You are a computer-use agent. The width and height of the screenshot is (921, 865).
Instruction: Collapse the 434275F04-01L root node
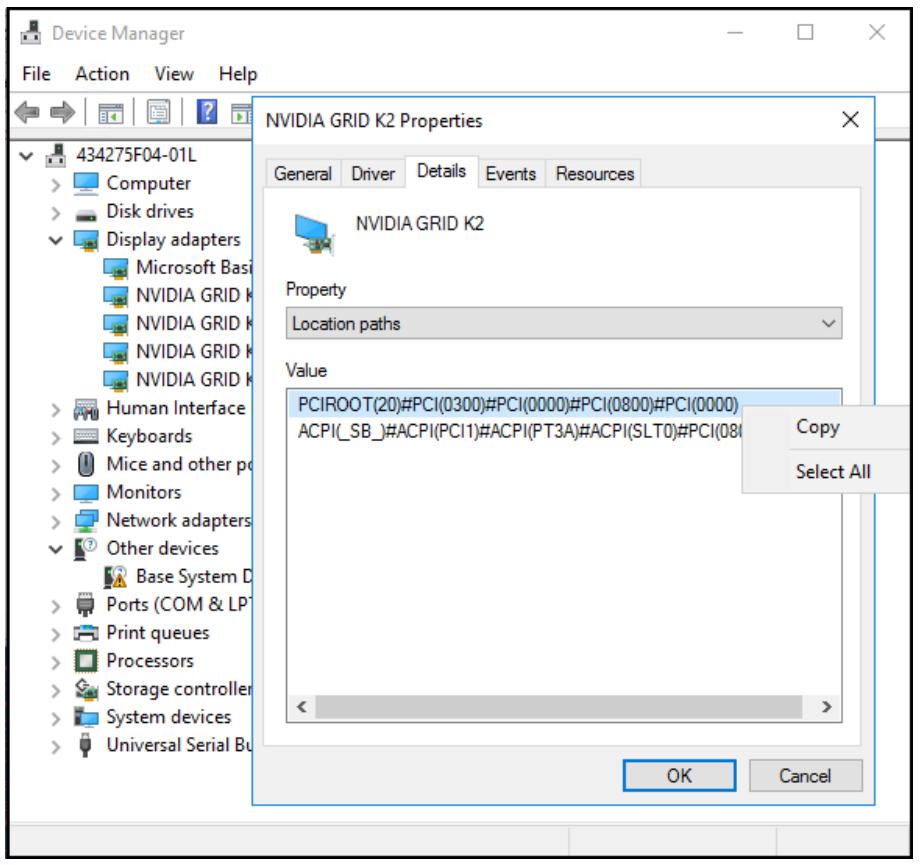[x=26, y=156]
